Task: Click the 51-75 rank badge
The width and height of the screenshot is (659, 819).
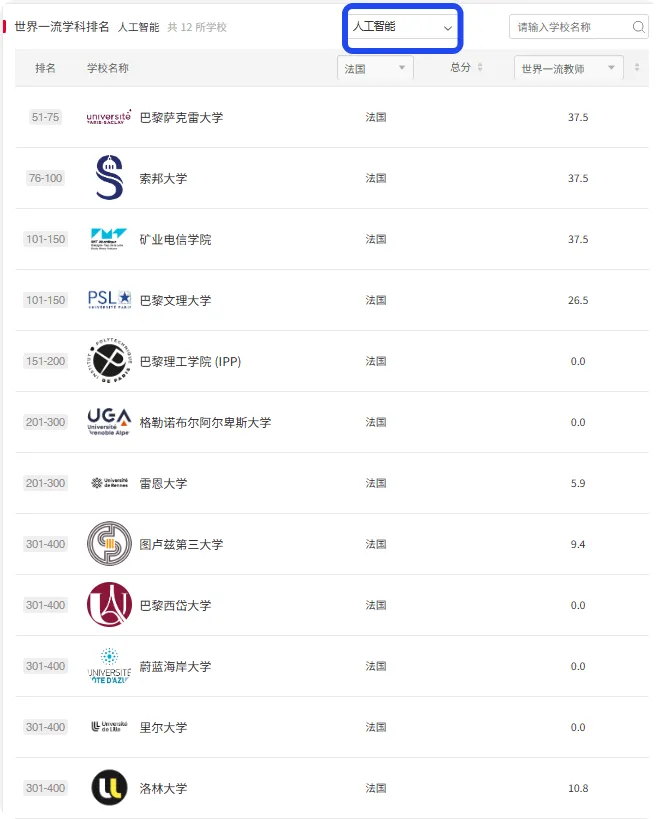Action: (x=45, y=117)
